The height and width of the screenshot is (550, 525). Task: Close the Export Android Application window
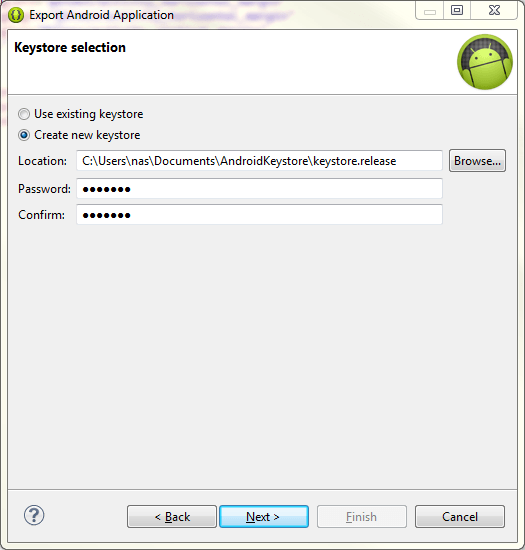[494, 10]
